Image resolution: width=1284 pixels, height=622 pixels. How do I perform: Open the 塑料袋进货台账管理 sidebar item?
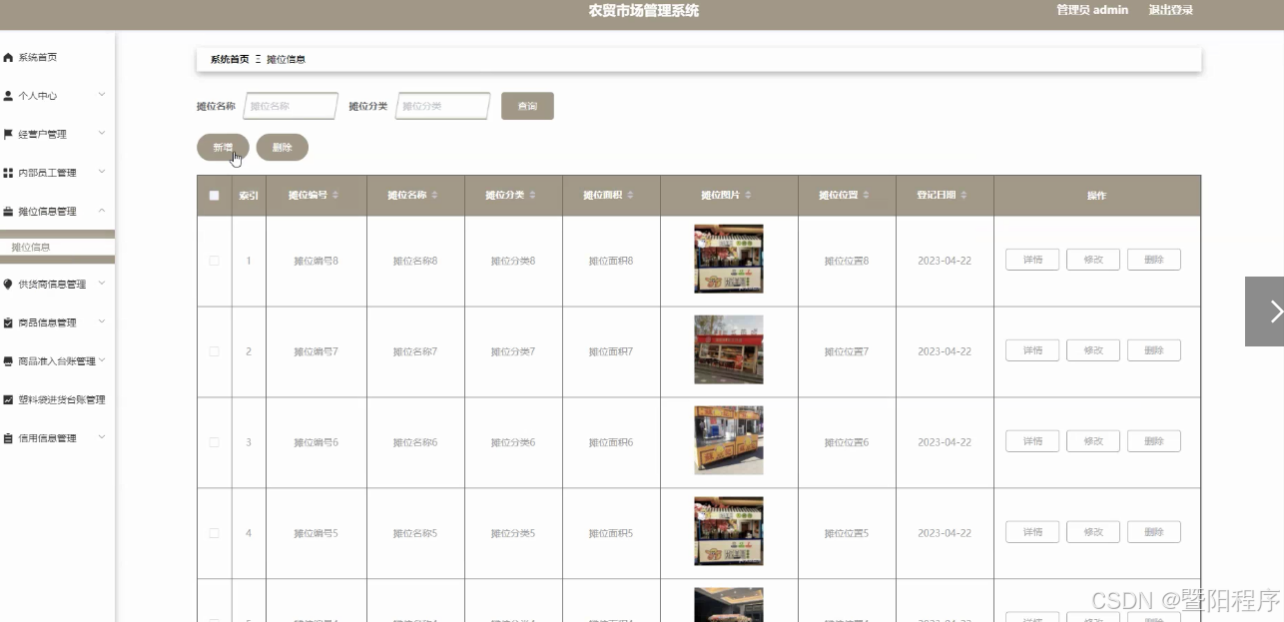(57, 400)
